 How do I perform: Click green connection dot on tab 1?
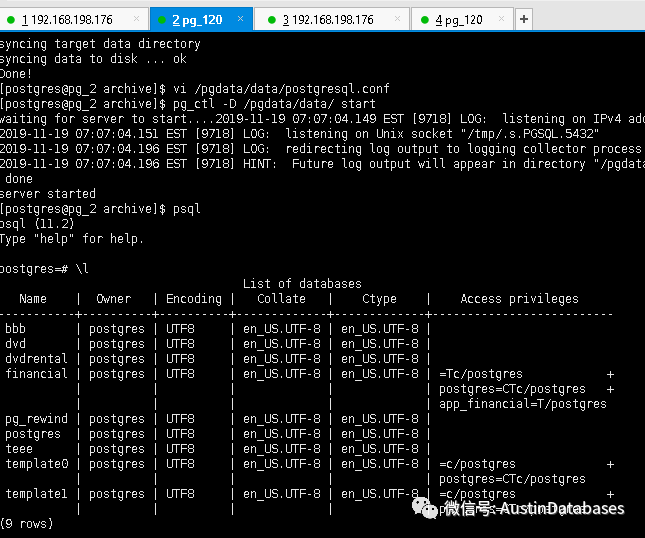(10, 20)
